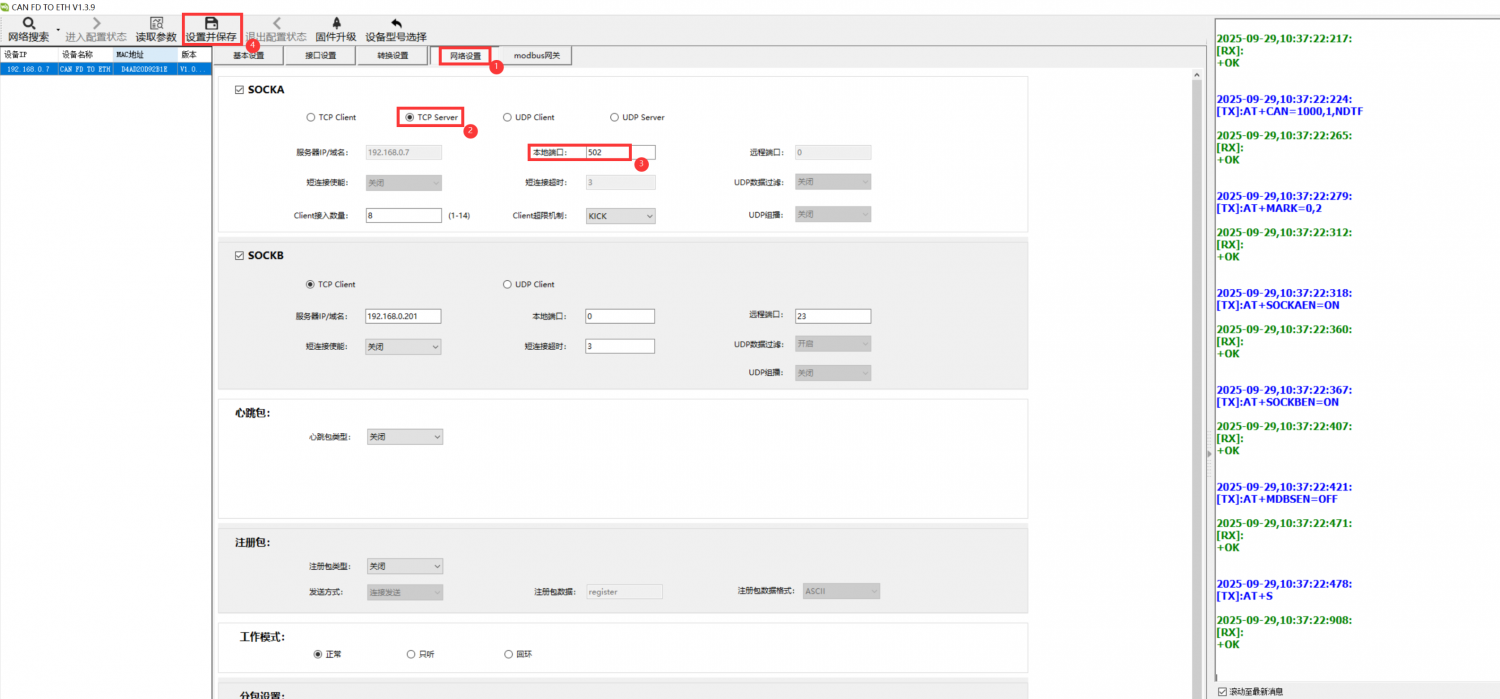Click the 网络搜索 magnifier icon

[x=28, y=23]
